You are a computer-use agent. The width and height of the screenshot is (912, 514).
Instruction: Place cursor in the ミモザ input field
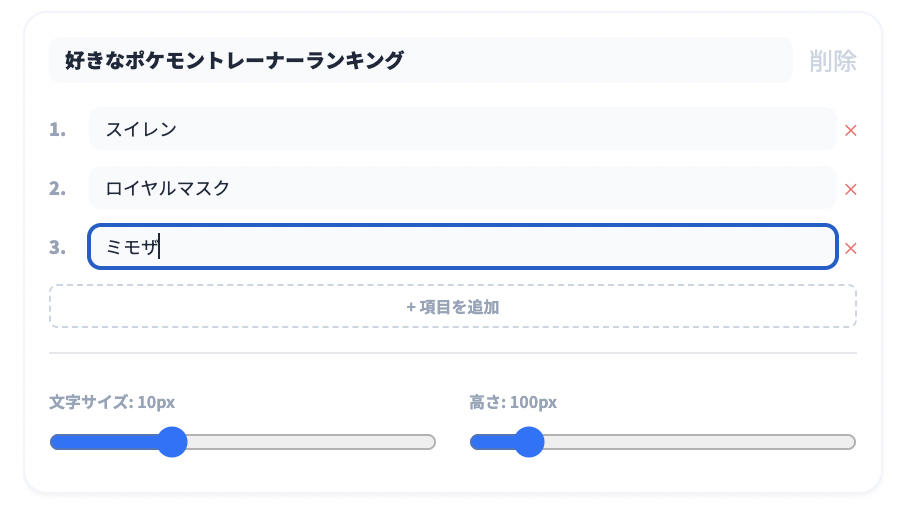click(462, 247)
